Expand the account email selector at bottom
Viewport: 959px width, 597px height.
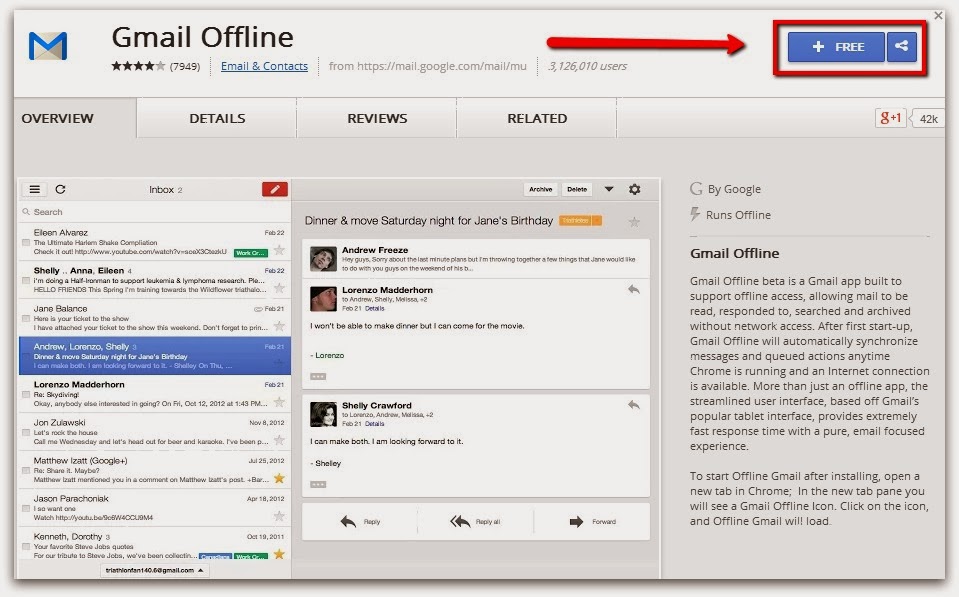(x=154, y=570)
